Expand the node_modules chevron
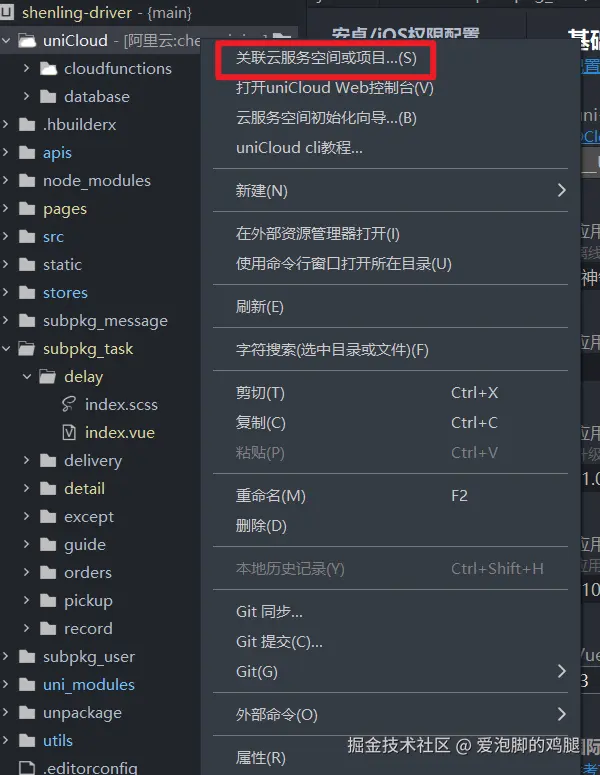This screenshot has width=600, height=775. (x=6, y=180)
